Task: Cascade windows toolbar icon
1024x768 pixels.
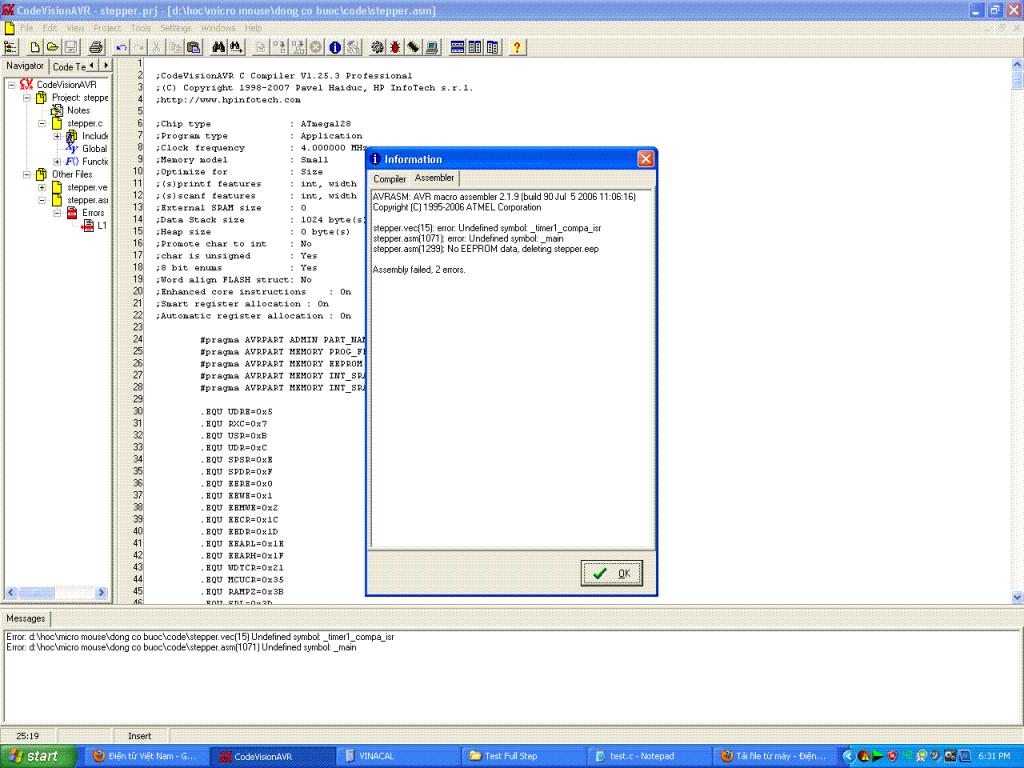Action: [492, 47]
